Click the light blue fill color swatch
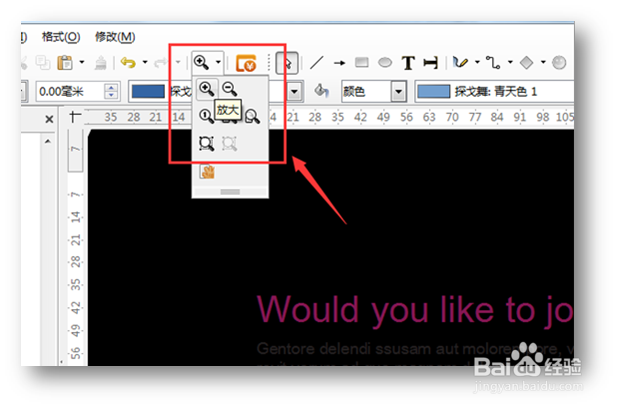Image resolution: width=617 pixels, height=408 pixels. pyautogui.click(x=434, y=92)
